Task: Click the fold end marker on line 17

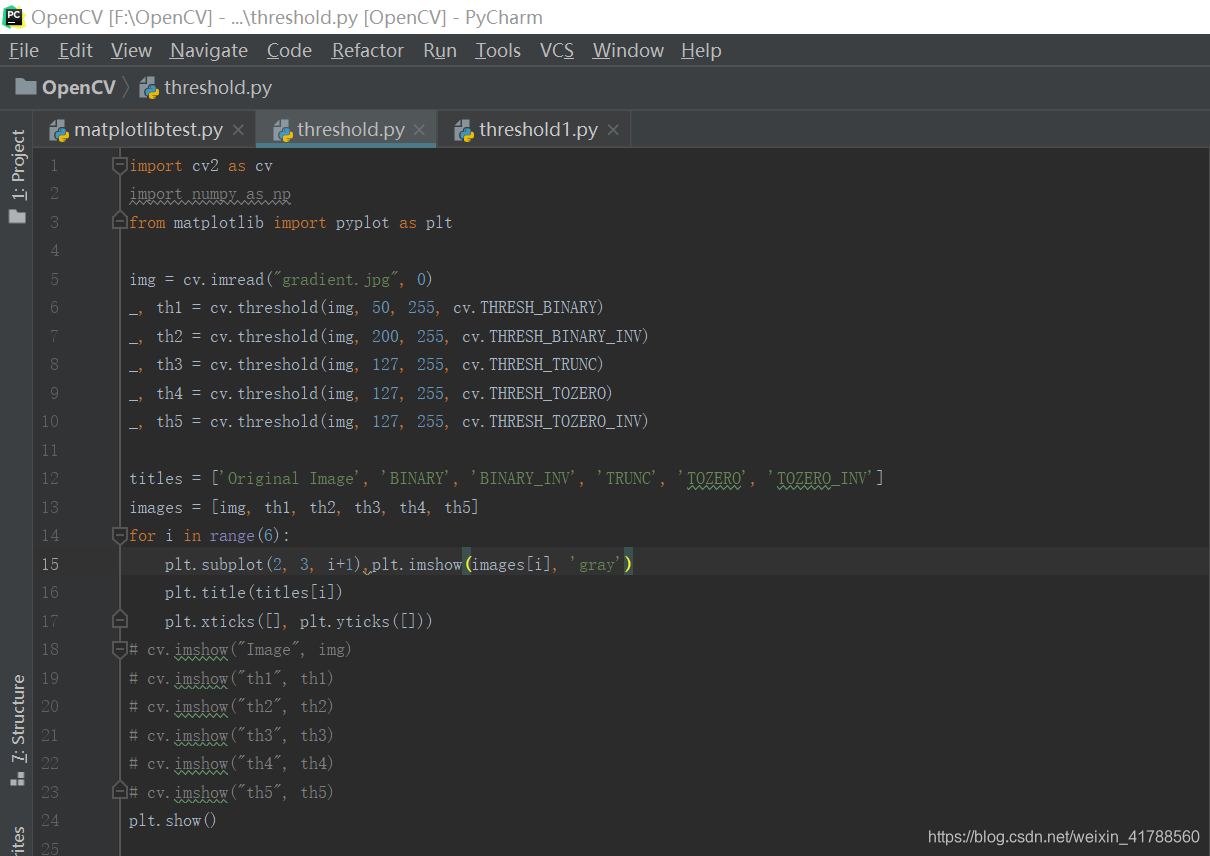Action: pyautogui.click(x=120, y=621)
